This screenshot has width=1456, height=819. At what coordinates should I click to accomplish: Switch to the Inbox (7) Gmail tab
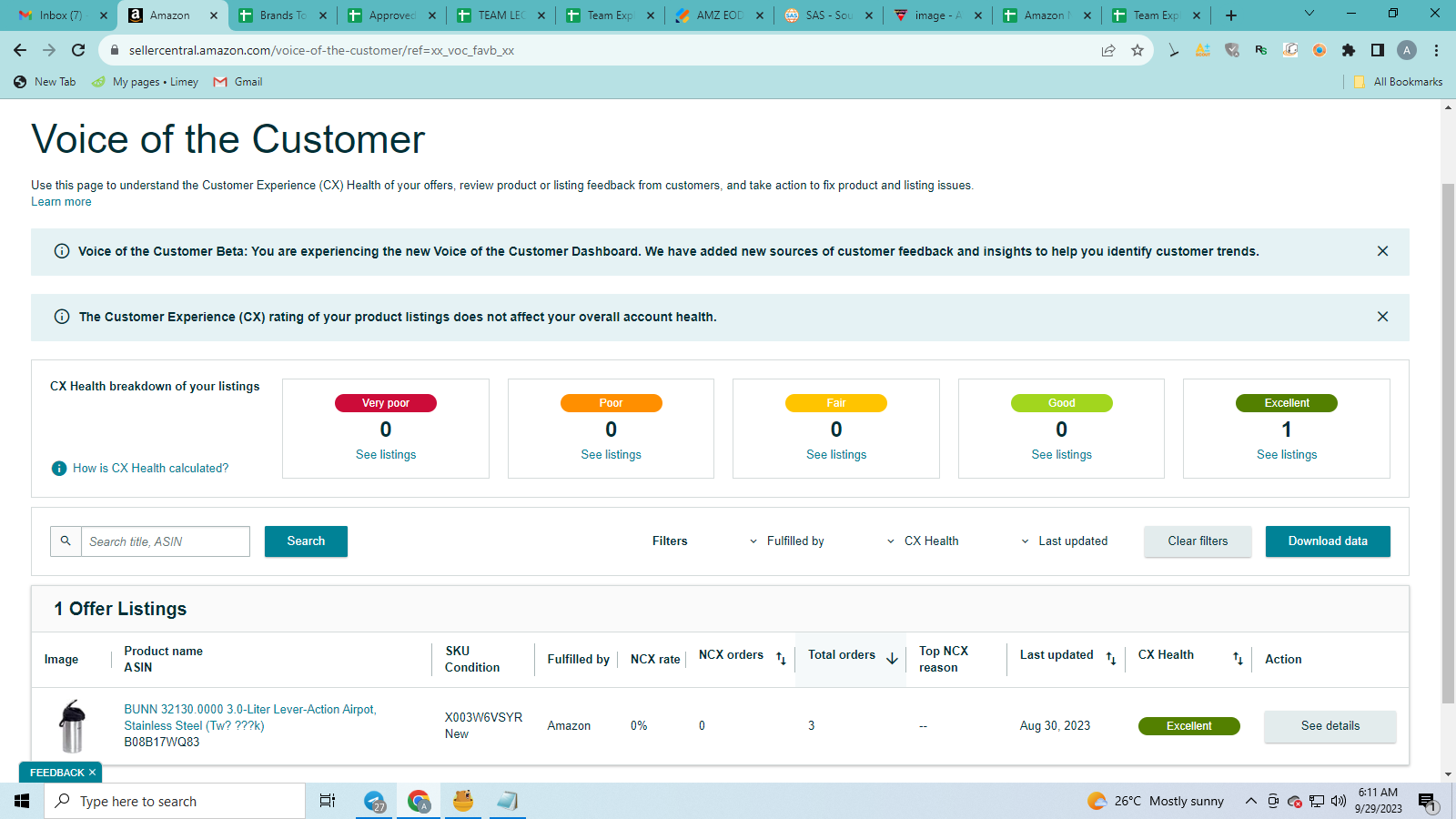[x=63, y=15]
